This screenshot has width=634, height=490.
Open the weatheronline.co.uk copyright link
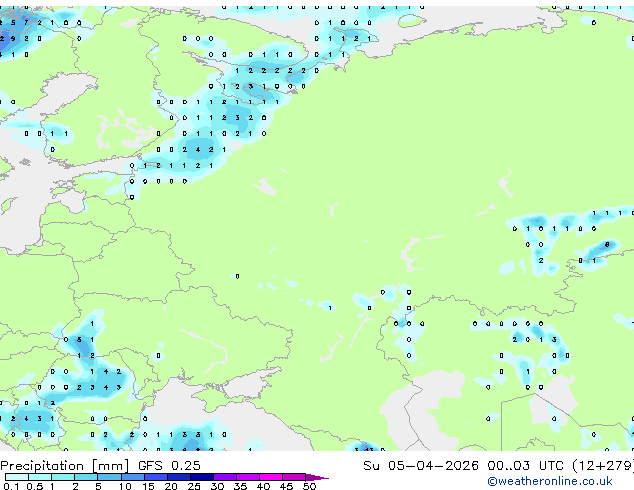[x=549, y=481]
